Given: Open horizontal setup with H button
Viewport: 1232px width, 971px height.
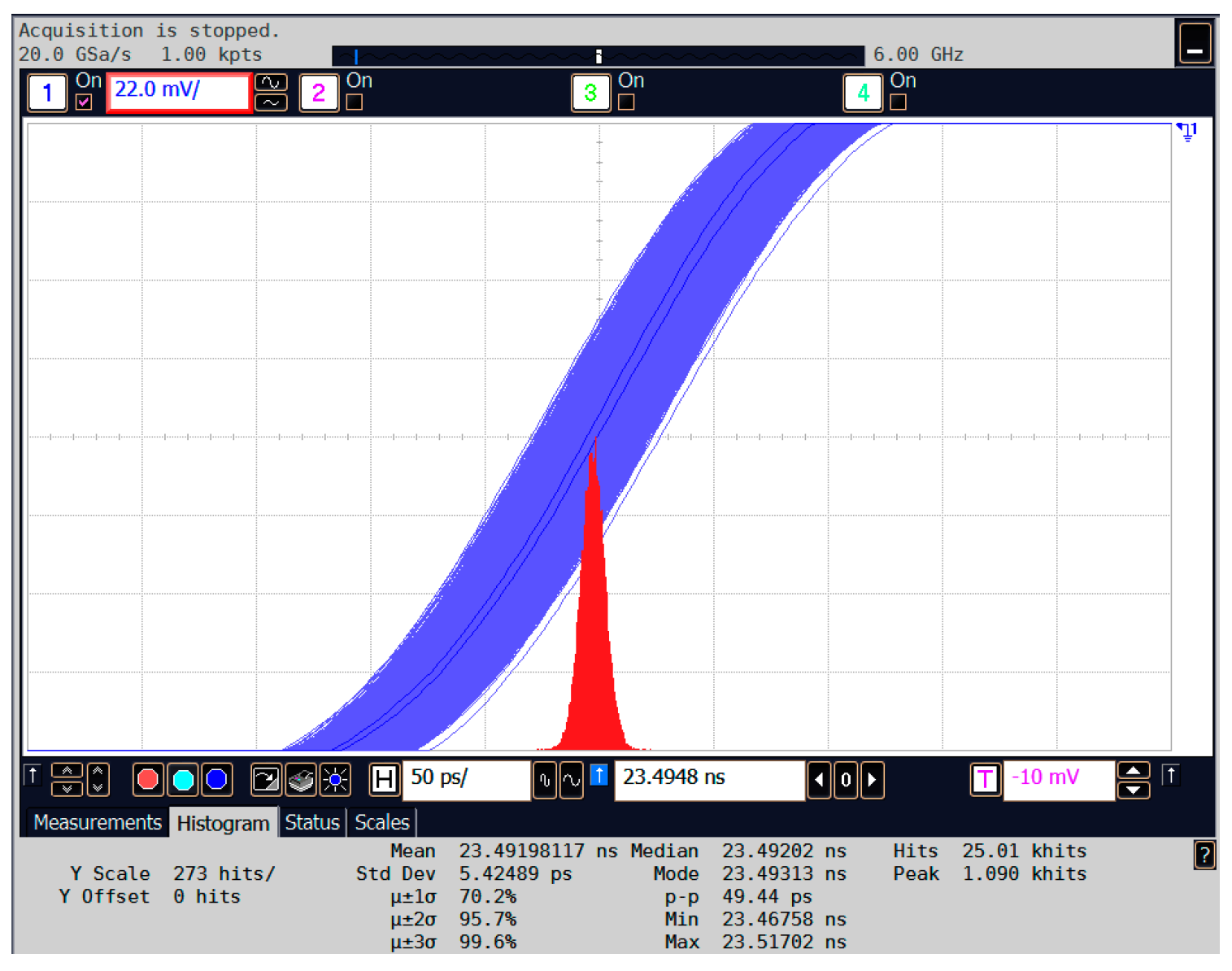Looking at the screenshot, I should (383, 780).
